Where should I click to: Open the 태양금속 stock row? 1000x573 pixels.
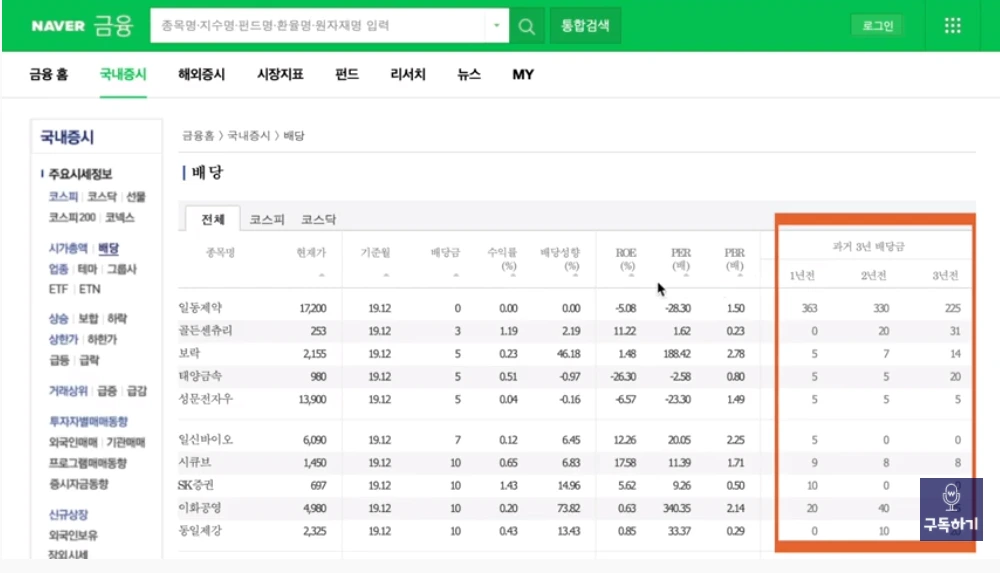click(200, 376)
